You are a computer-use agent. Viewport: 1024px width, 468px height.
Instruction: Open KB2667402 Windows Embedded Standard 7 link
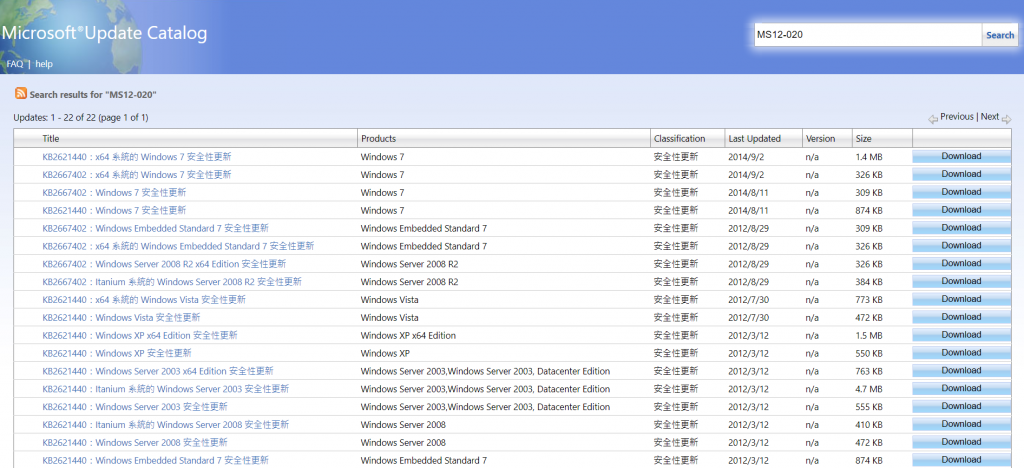point(155,228)
